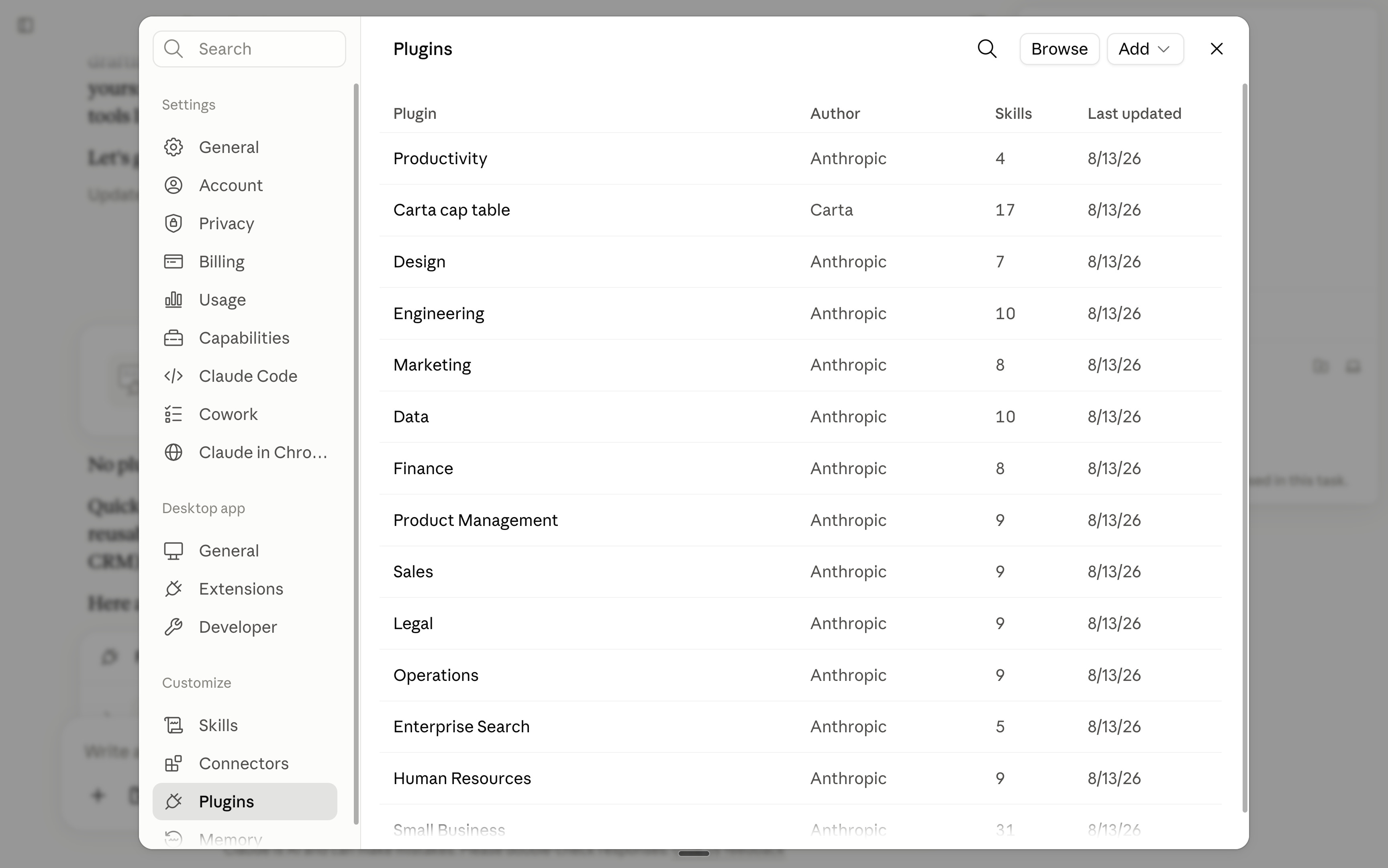Click the Claude Code brackets icon
The width and height of the screenshot is (1388, 868).
tap(173, 376)
